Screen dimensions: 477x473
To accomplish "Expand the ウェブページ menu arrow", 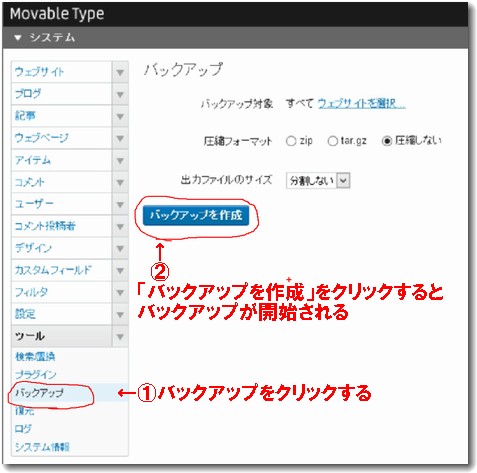I will tap(120, 138).
